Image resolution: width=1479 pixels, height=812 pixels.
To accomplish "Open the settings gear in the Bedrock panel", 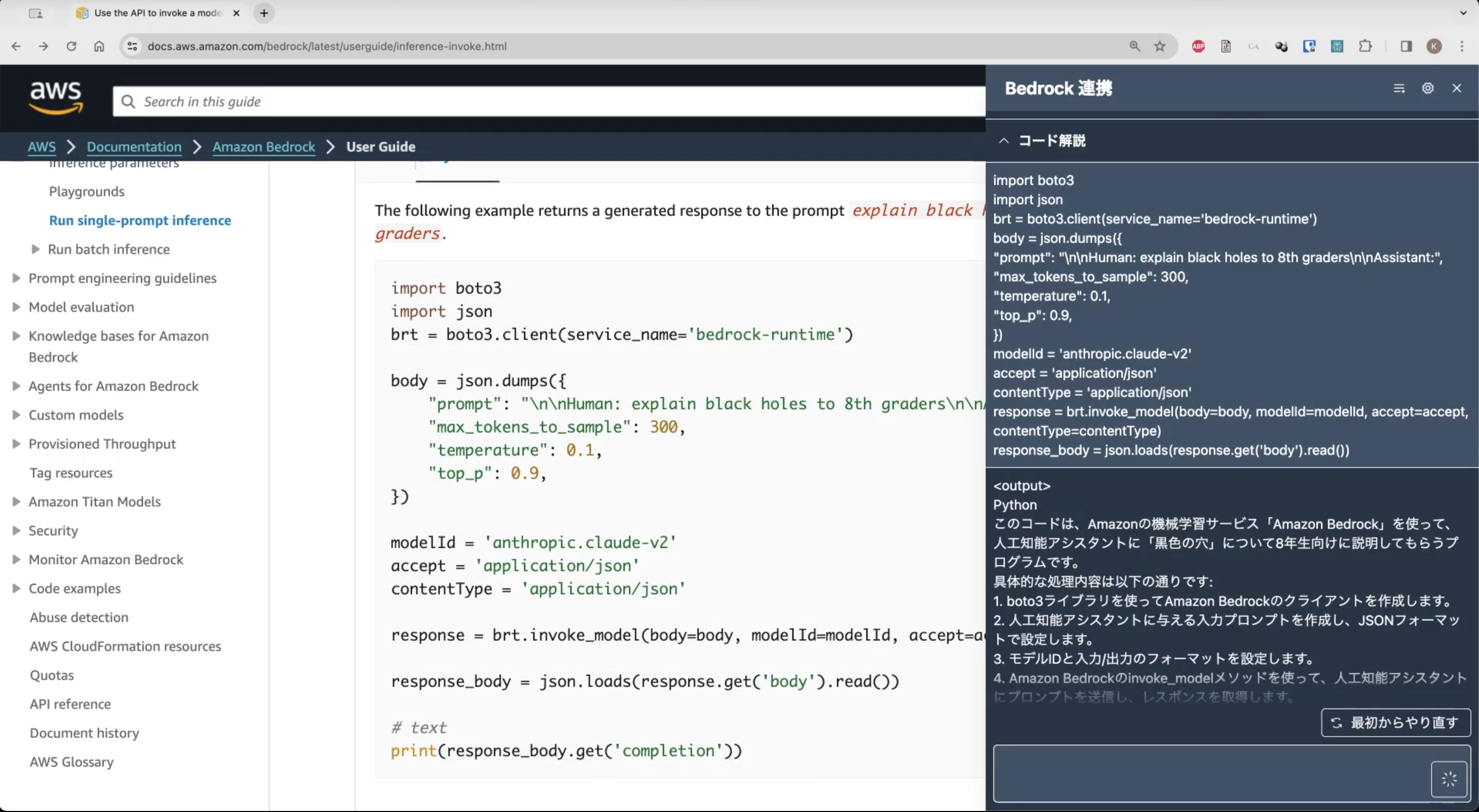I will coord(1429,88).
